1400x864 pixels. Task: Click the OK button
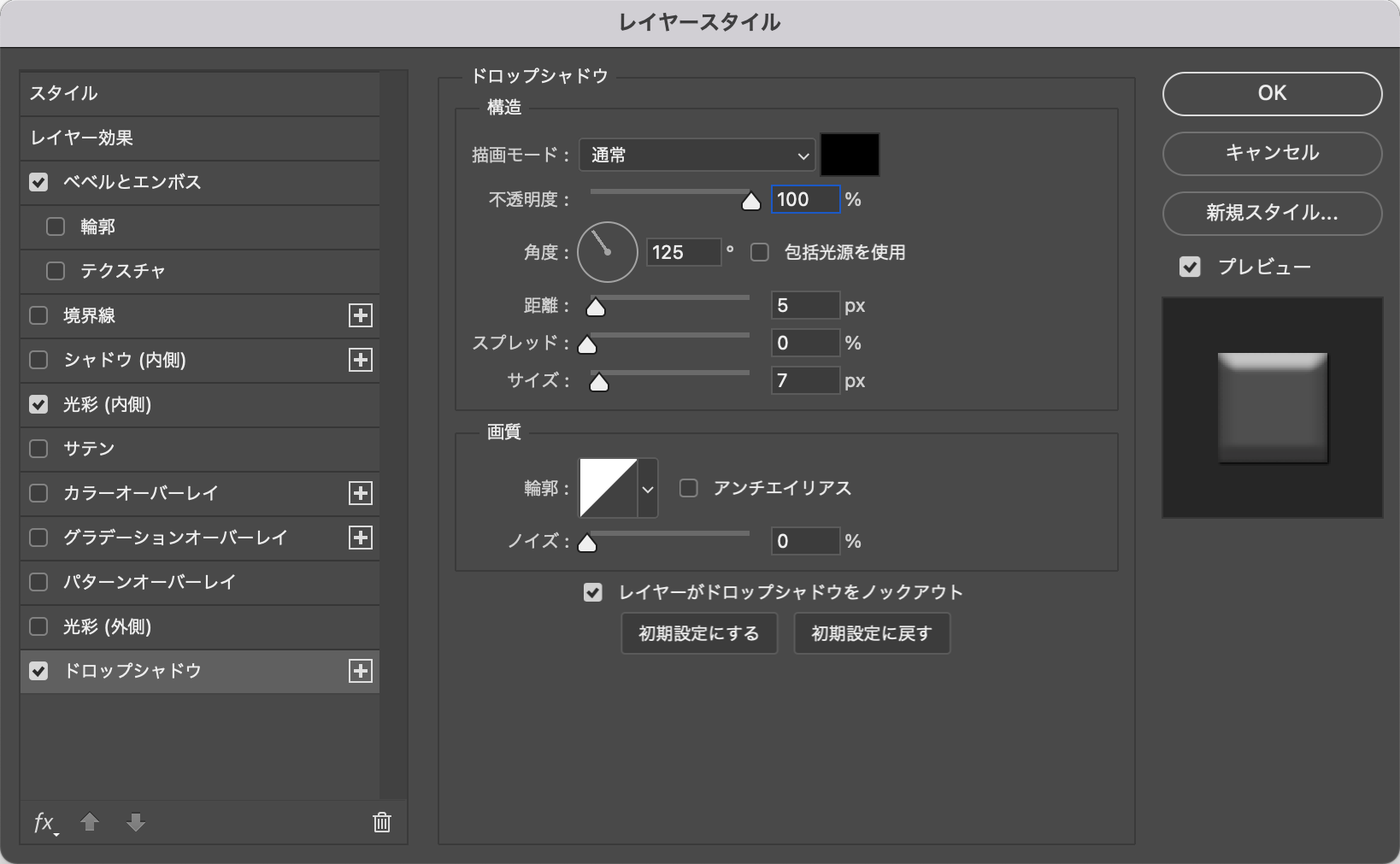click(x=1272, y=93)
